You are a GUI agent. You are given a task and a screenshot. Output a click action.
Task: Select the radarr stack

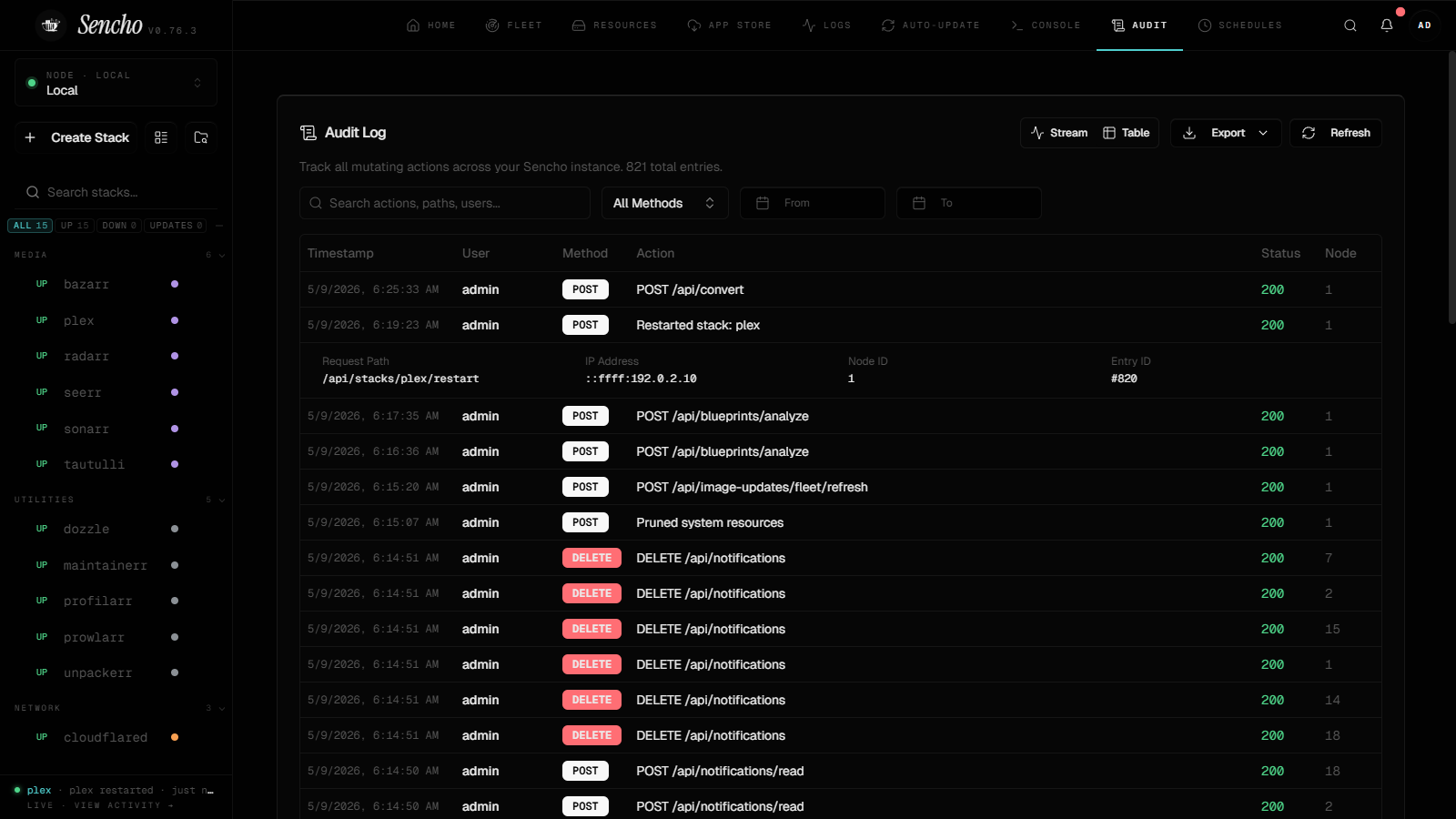coord(116,356)
